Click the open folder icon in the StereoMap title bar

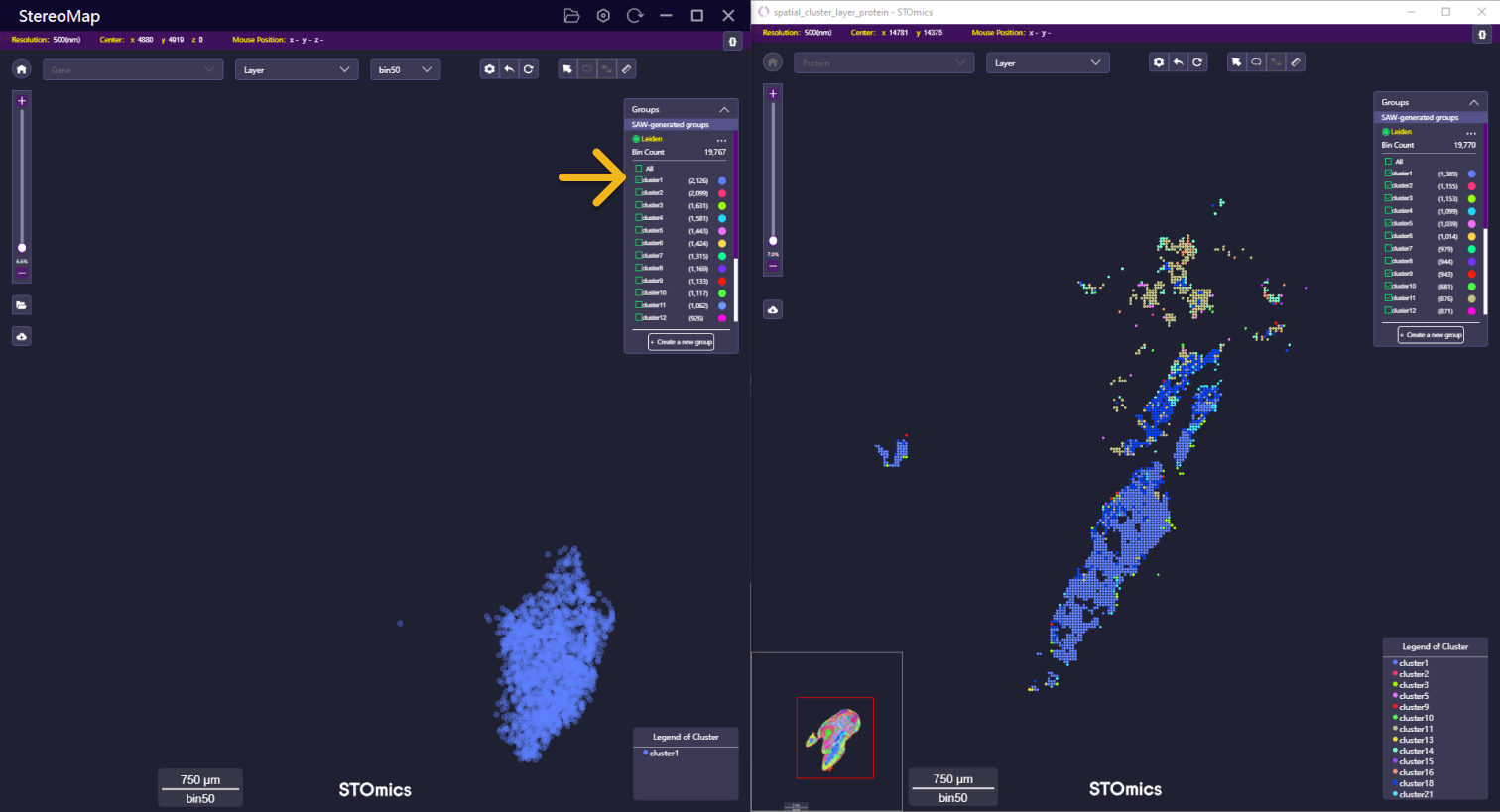pos(571,16)
